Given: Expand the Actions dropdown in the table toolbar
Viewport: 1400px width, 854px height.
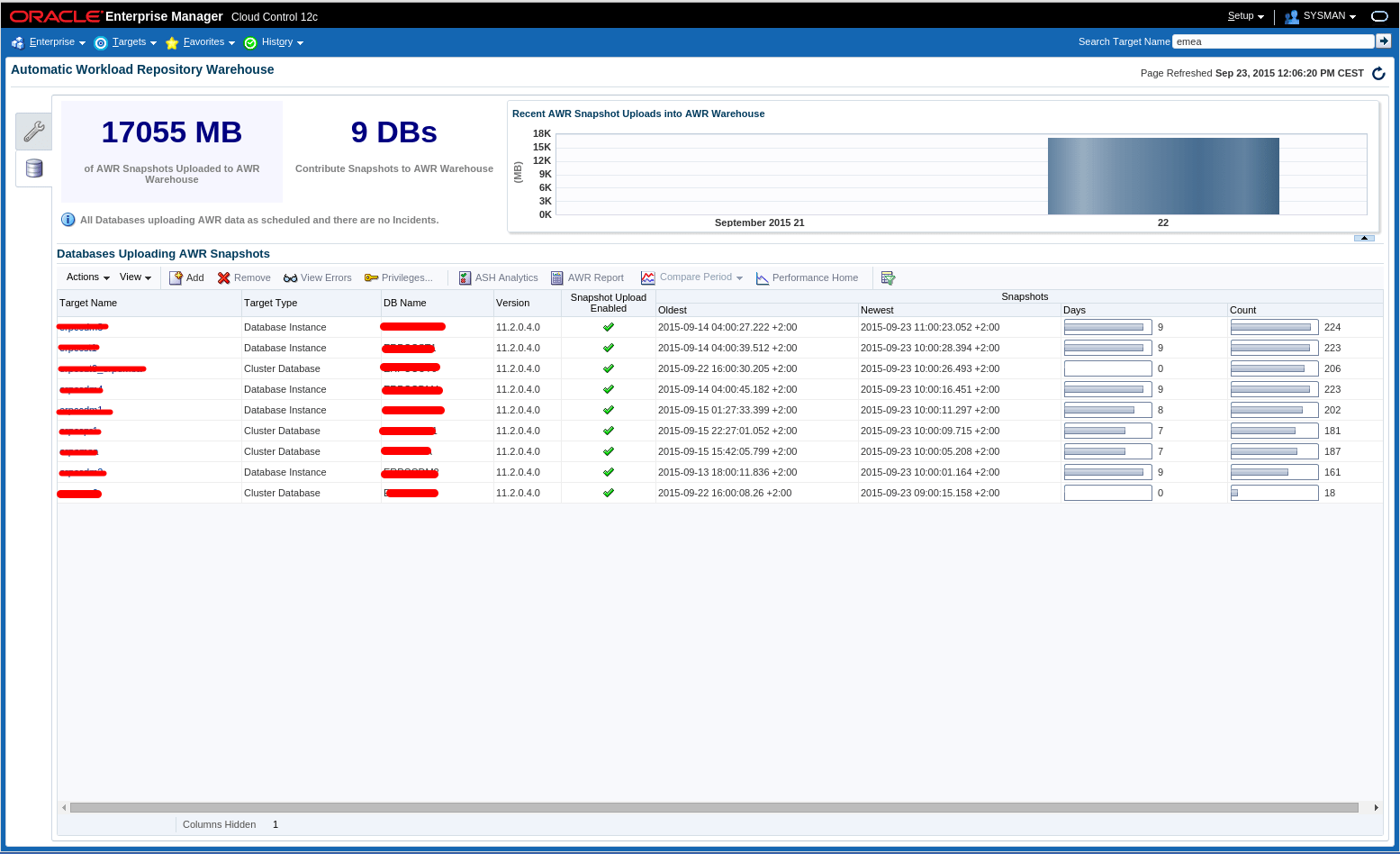Looking at the screenshot, I should point(88,277).
